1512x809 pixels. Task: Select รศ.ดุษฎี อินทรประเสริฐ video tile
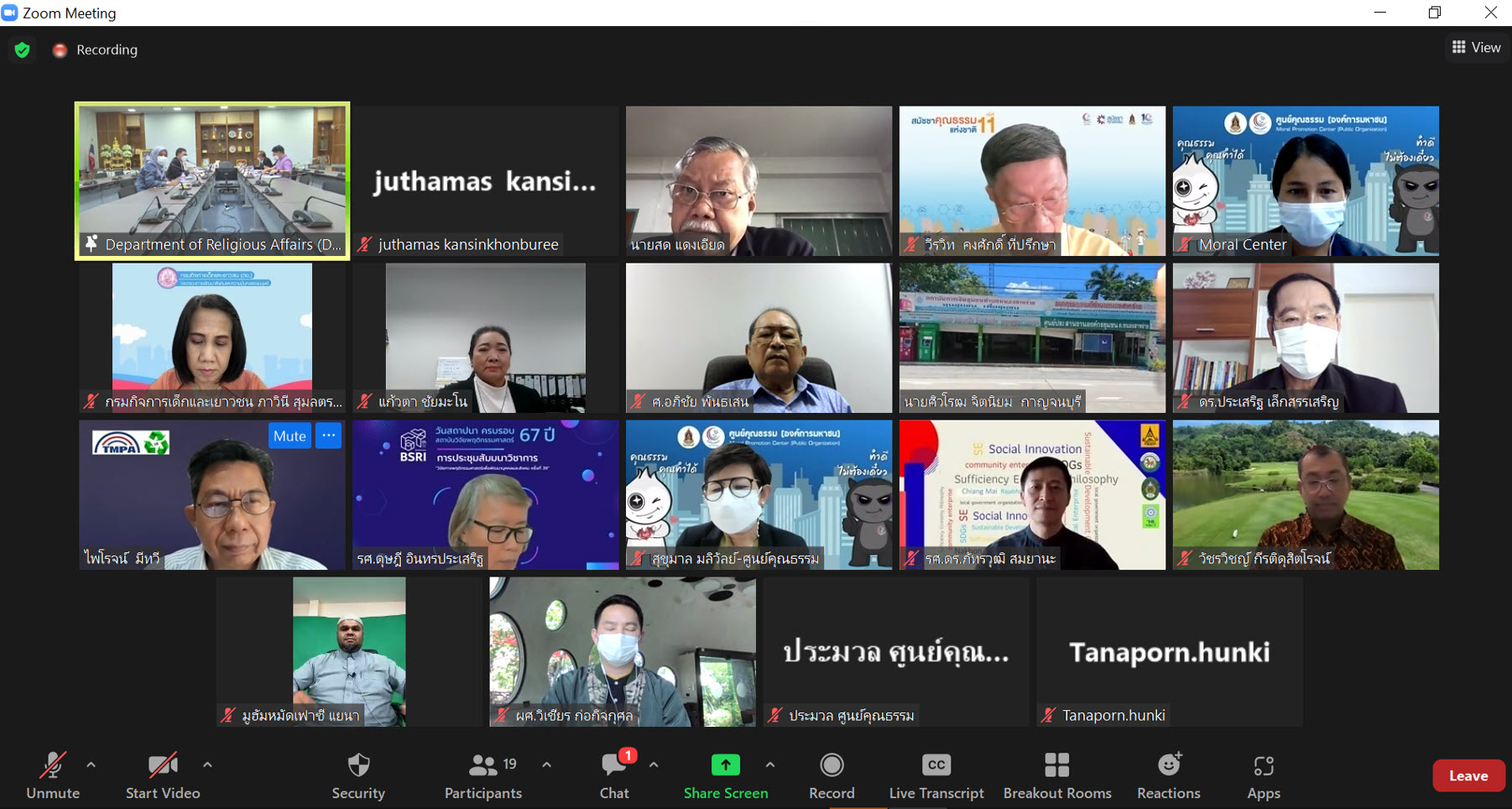pyautogui.click(x=485, y=495)
